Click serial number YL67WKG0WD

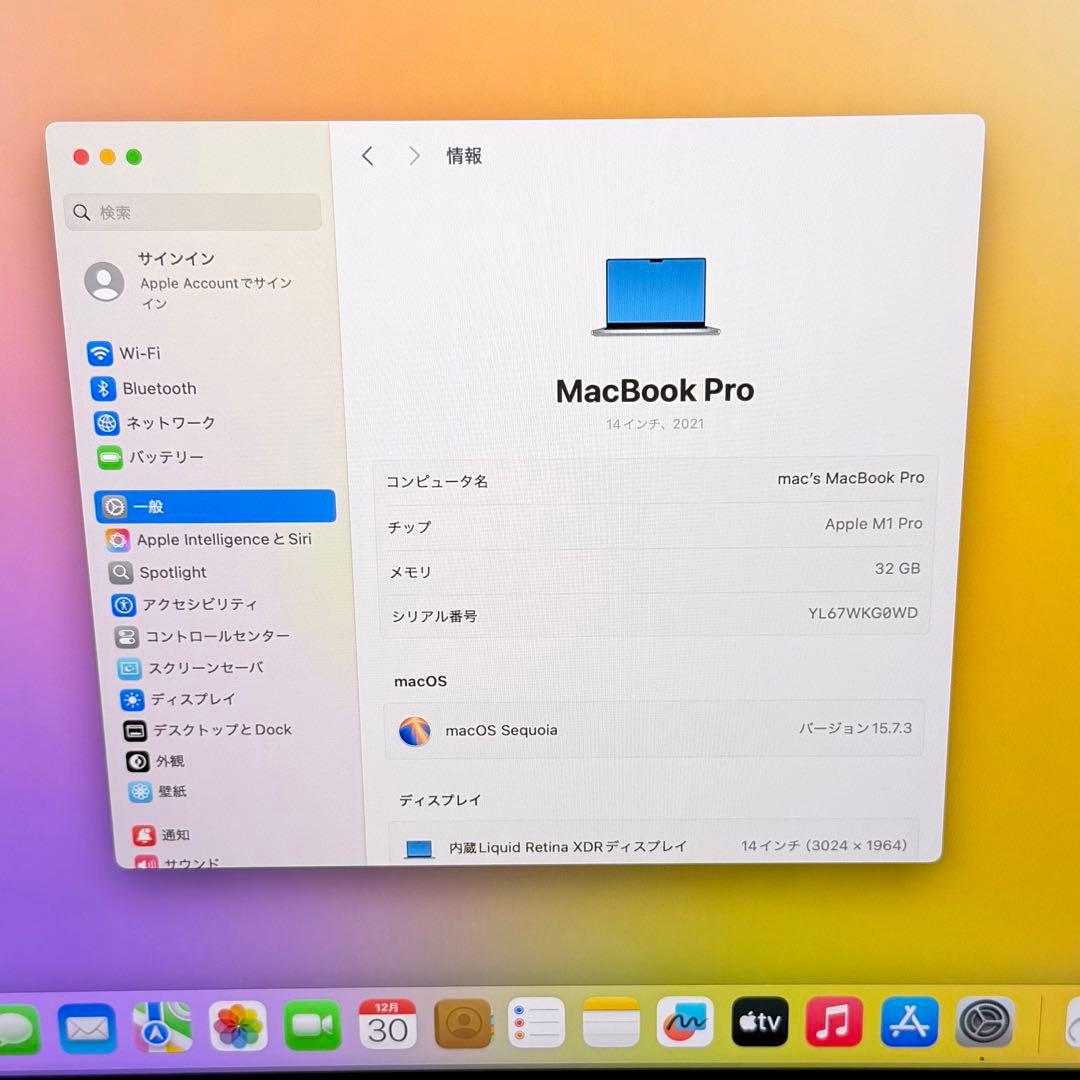coord(863,613)
